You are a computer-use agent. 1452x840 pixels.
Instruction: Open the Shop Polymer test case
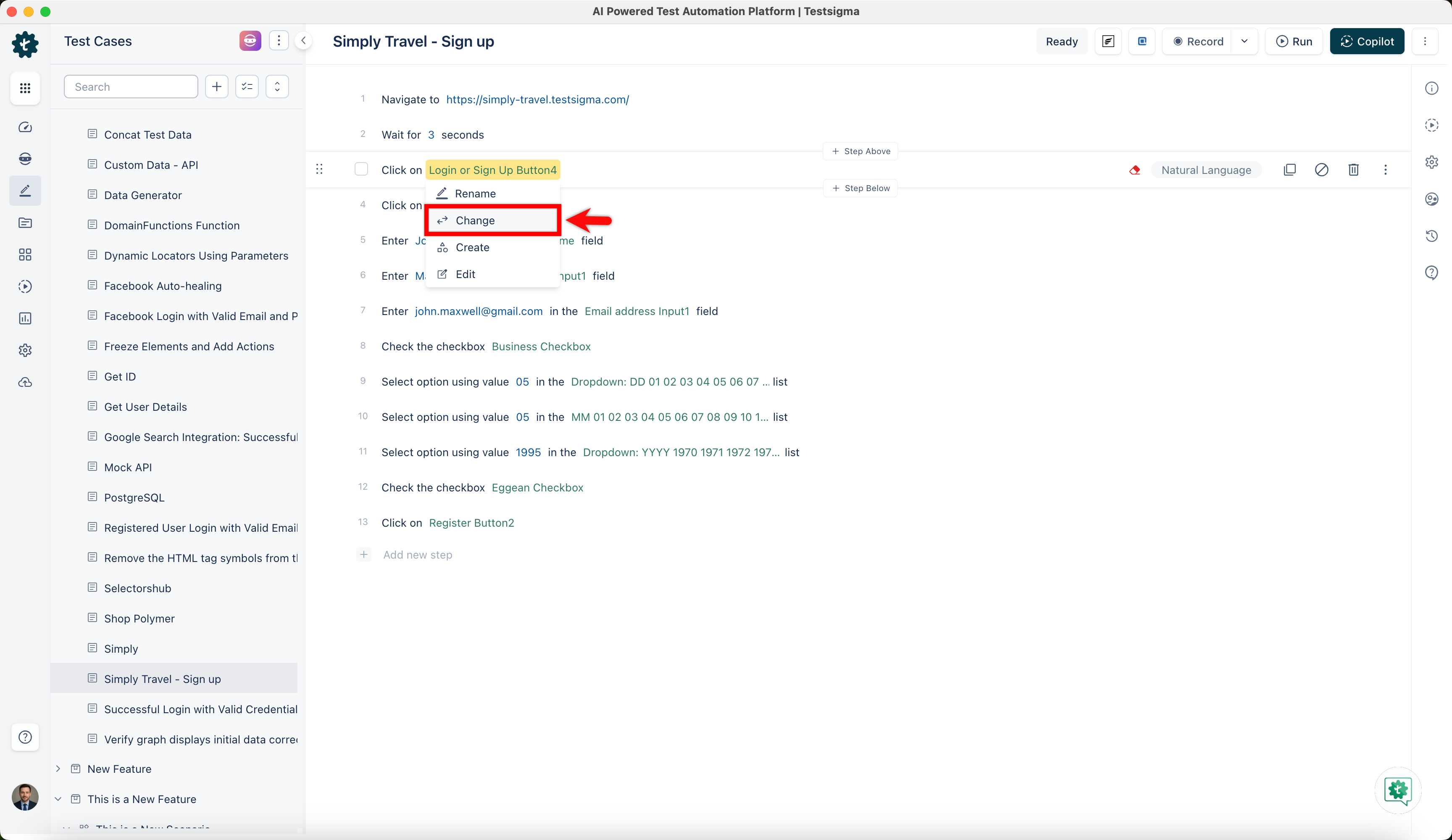coord(139,618)
